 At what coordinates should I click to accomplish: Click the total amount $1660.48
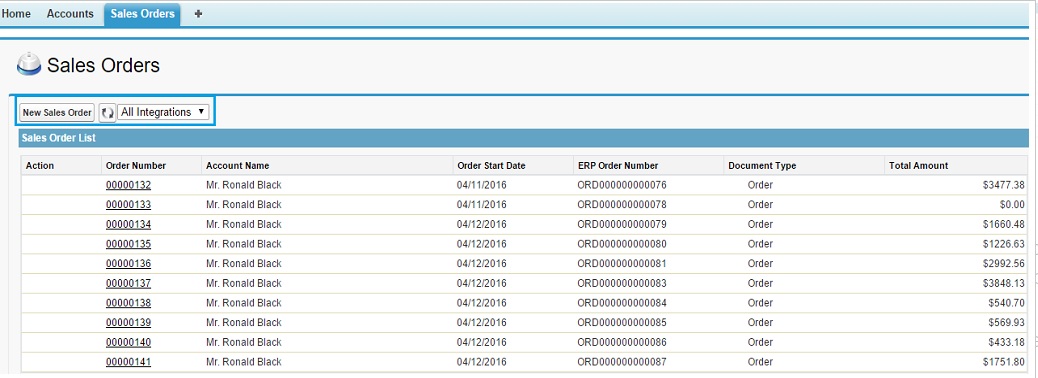1004,224
